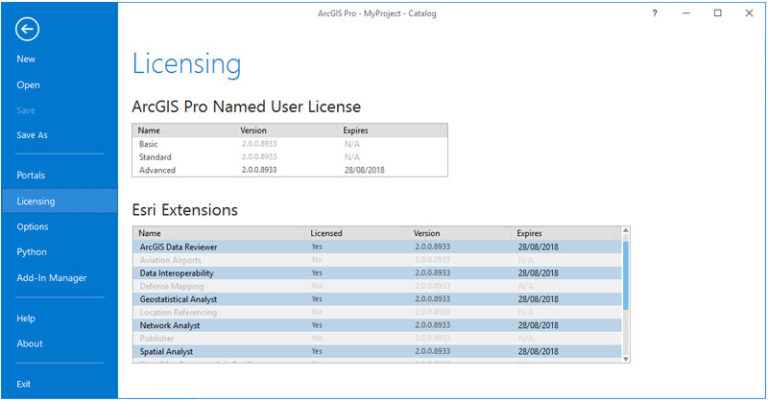
Task: Maximize the ArcGIS Pro window
Action: click(718, 13)
